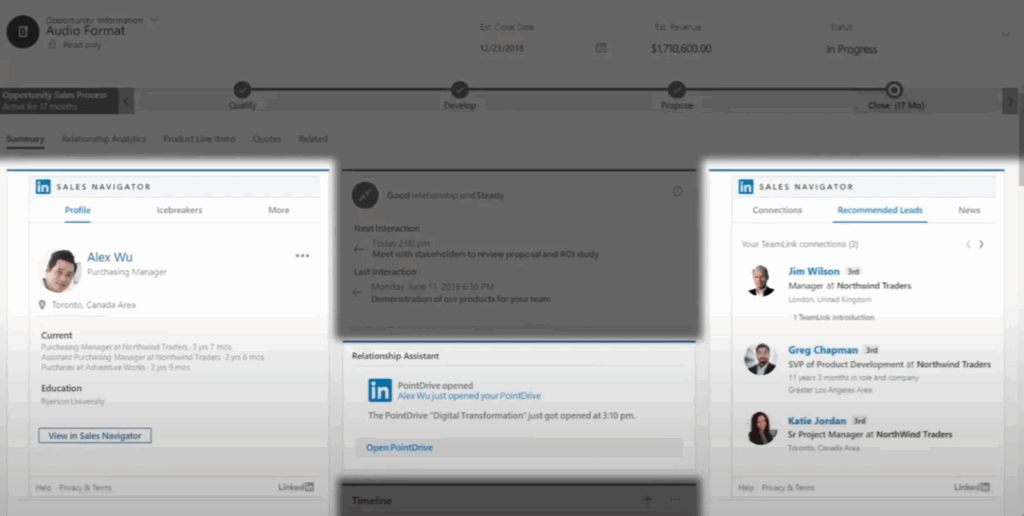Image resolution: width=1024 pixels, height=516 pixels.
Task: Click the Est. Close Date field 12/23/2018
Action: (502, 48)
